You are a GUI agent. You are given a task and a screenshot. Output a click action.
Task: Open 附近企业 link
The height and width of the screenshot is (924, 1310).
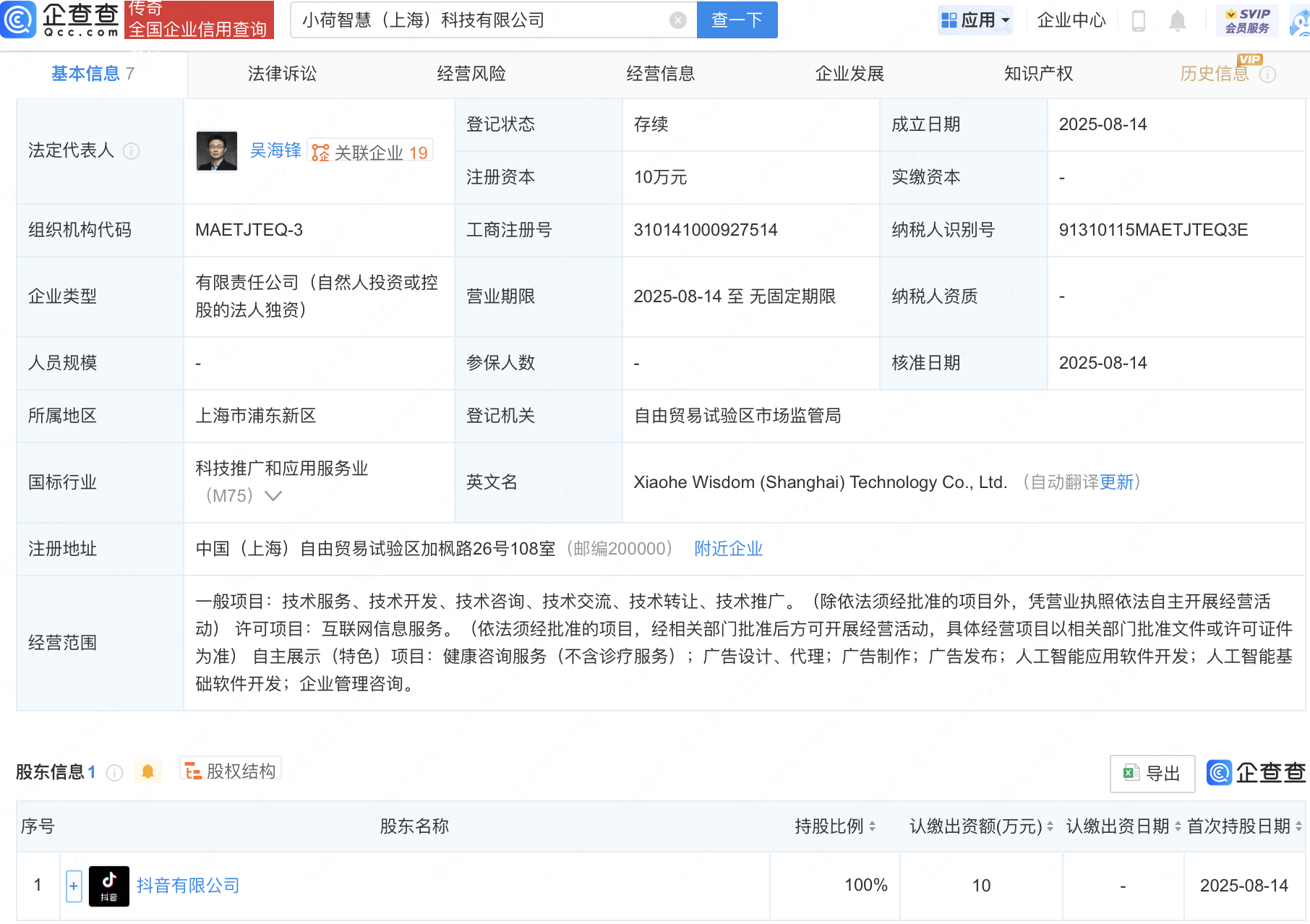click(x=729, y=549)
